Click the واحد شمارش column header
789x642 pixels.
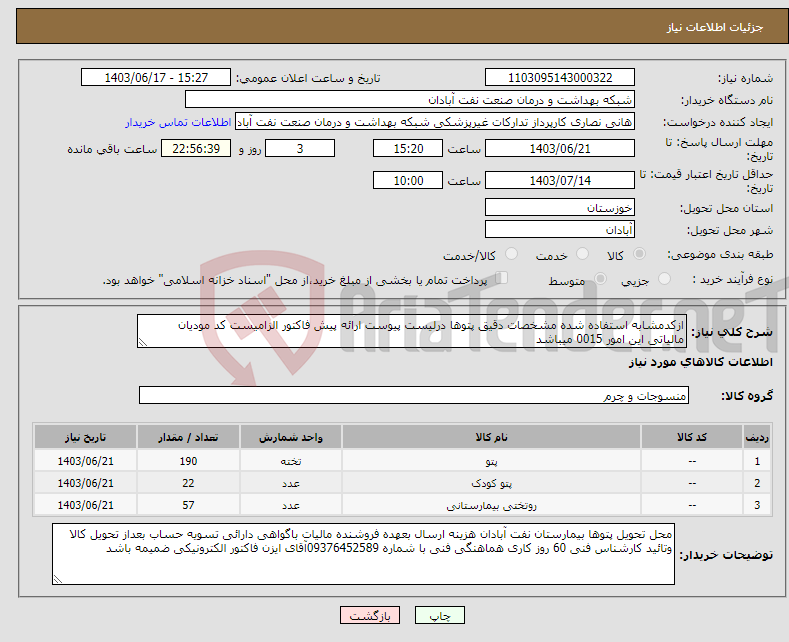291,437
